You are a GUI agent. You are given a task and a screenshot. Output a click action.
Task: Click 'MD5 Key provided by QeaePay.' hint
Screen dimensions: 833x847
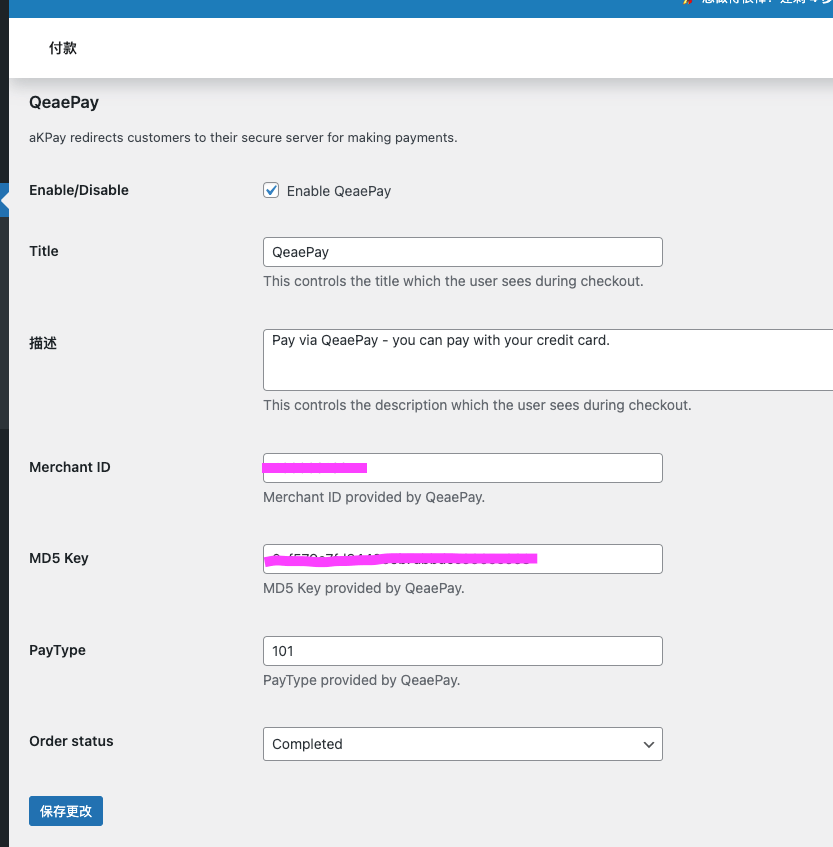point(364,588)
